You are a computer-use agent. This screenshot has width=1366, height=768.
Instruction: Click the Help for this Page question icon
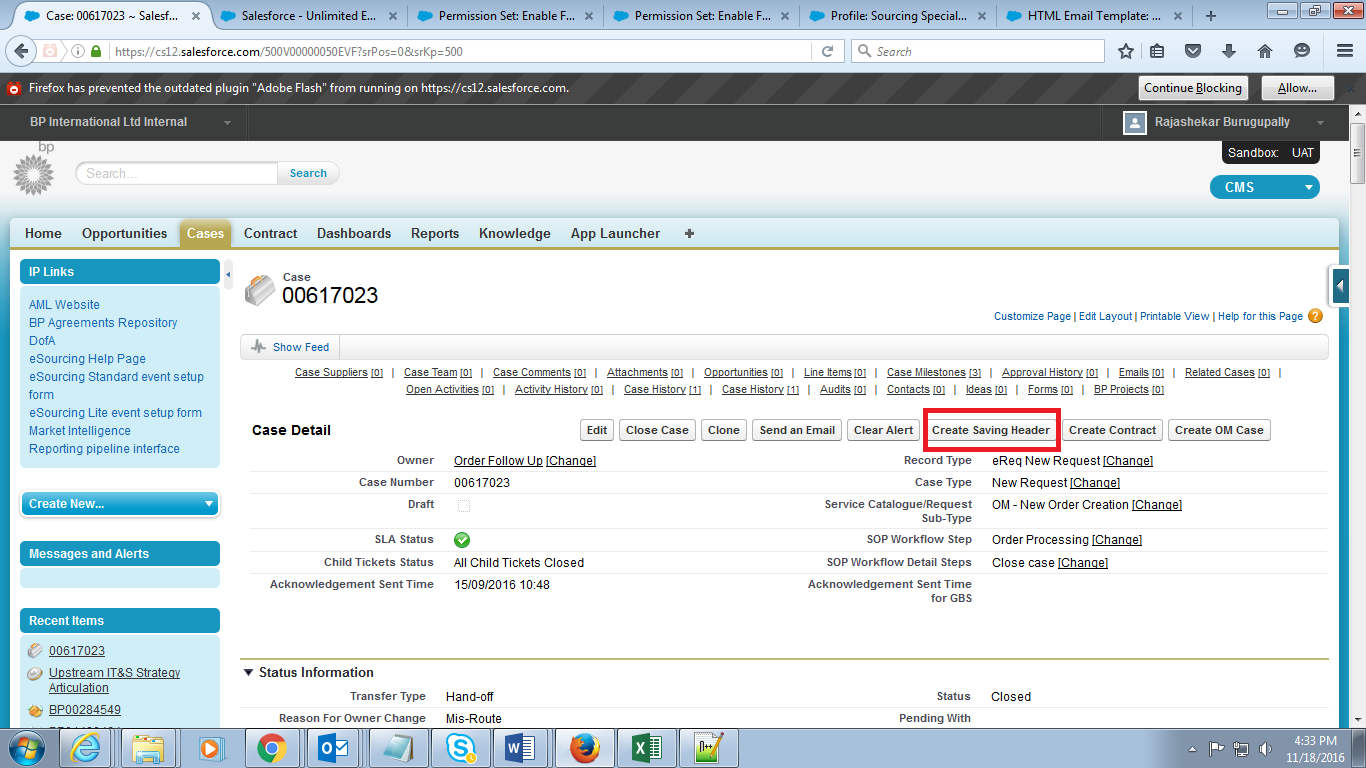coord(1315,316)
